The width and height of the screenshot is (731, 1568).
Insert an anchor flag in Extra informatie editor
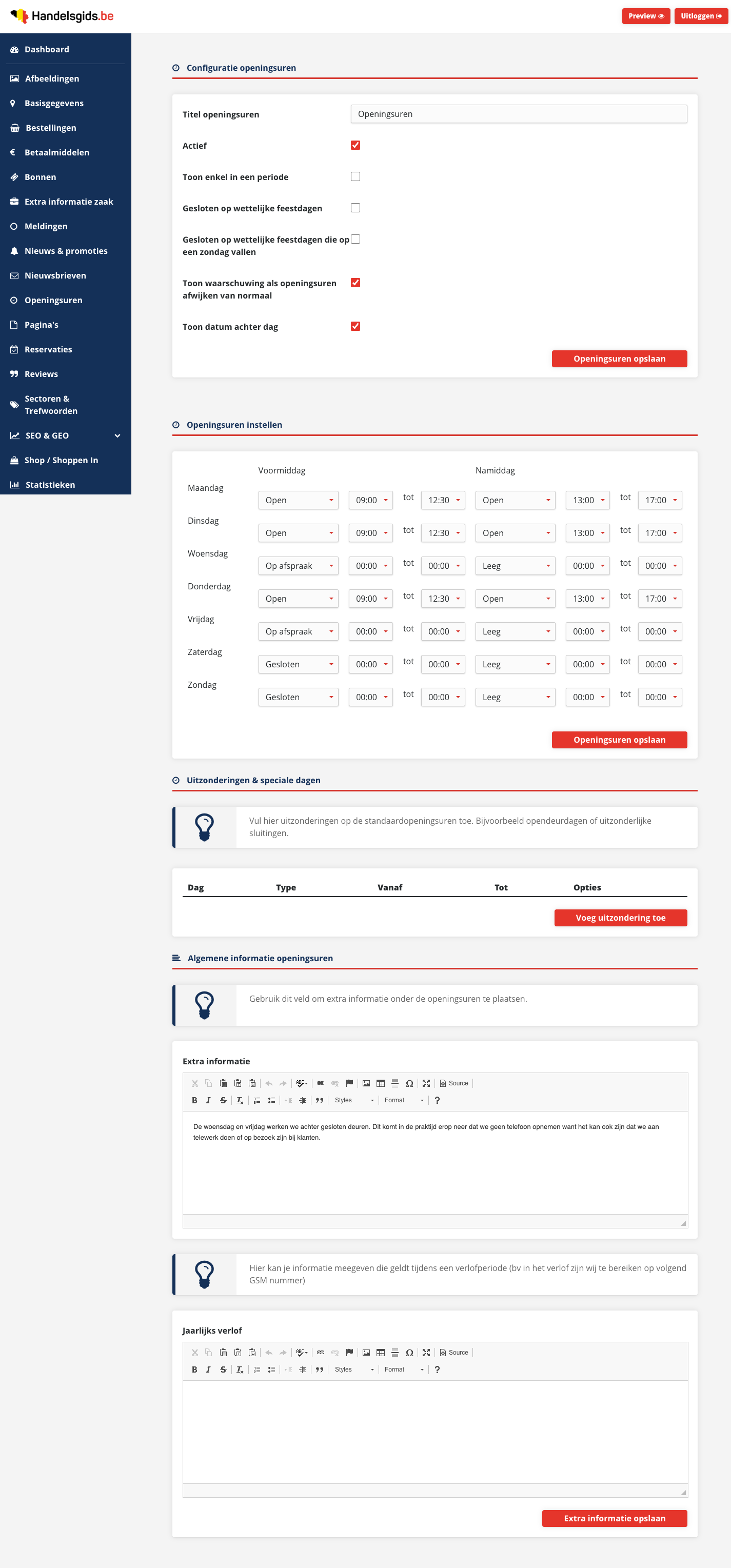tap(349, 1083)
